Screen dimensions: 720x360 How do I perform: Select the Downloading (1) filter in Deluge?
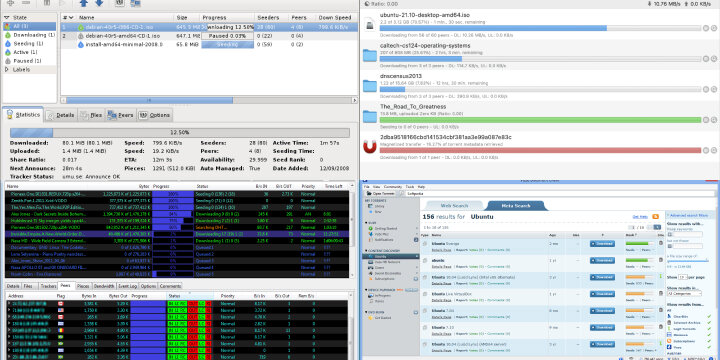click(x=29, y=35)
